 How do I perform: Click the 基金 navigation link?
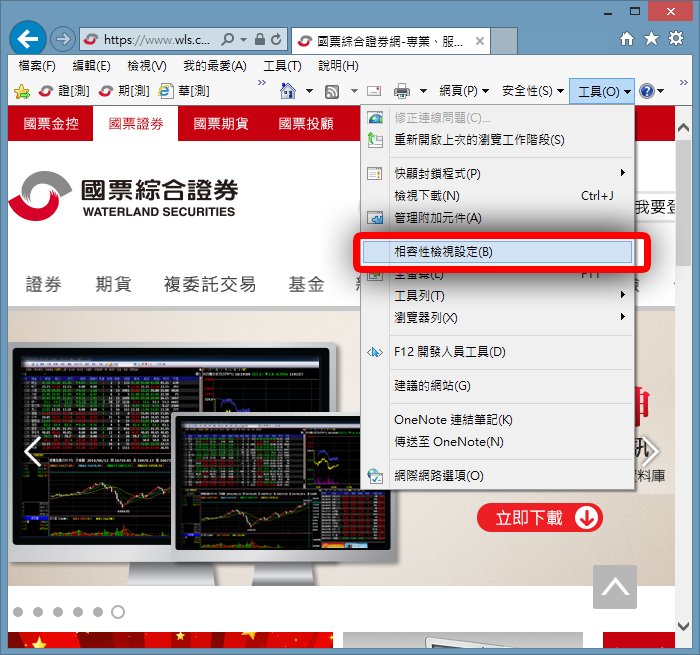pyautogui.click(x=306, y=284)
